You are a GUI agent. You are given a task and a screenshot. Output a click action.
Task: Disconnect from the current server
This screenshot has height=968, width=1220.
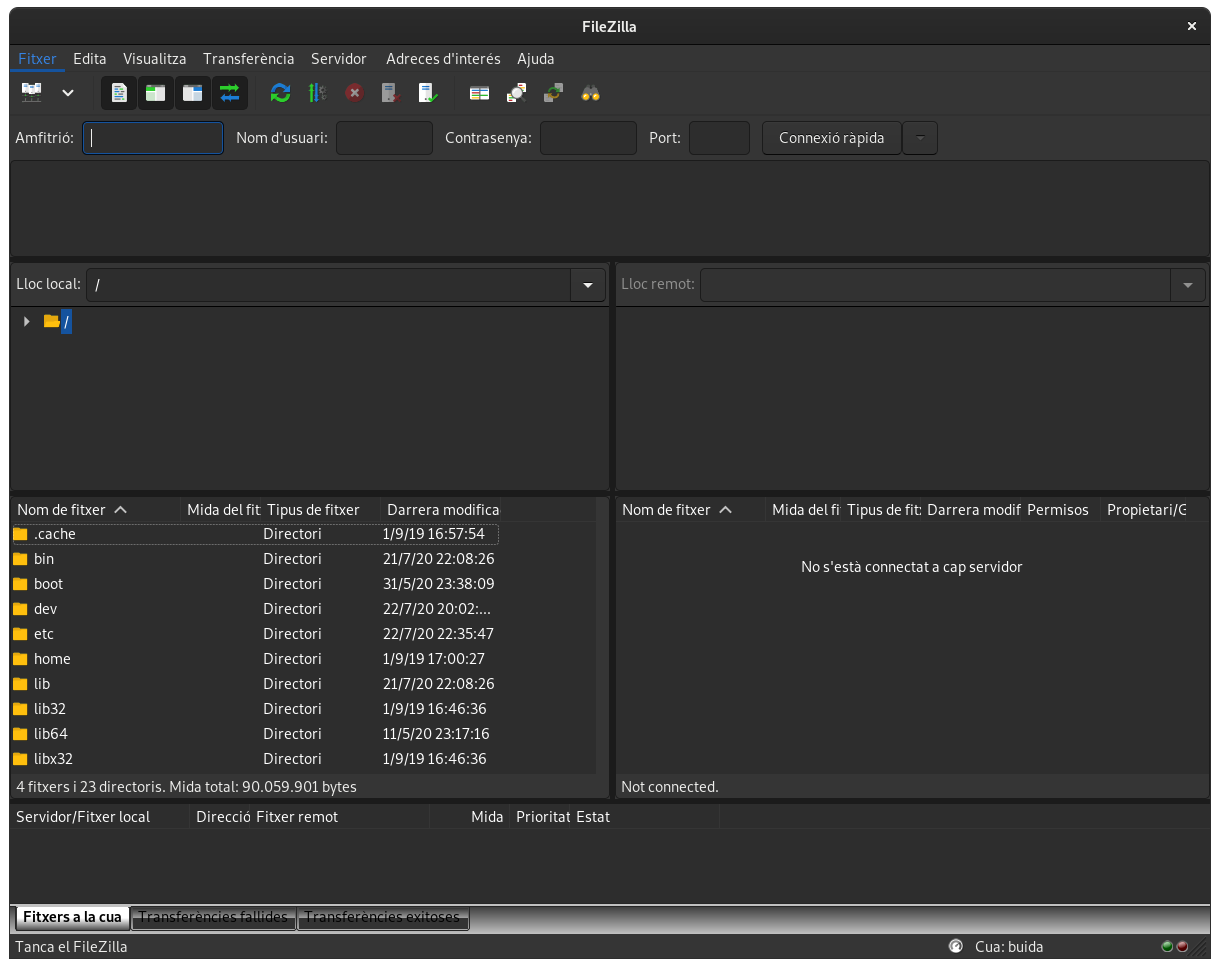391,93
